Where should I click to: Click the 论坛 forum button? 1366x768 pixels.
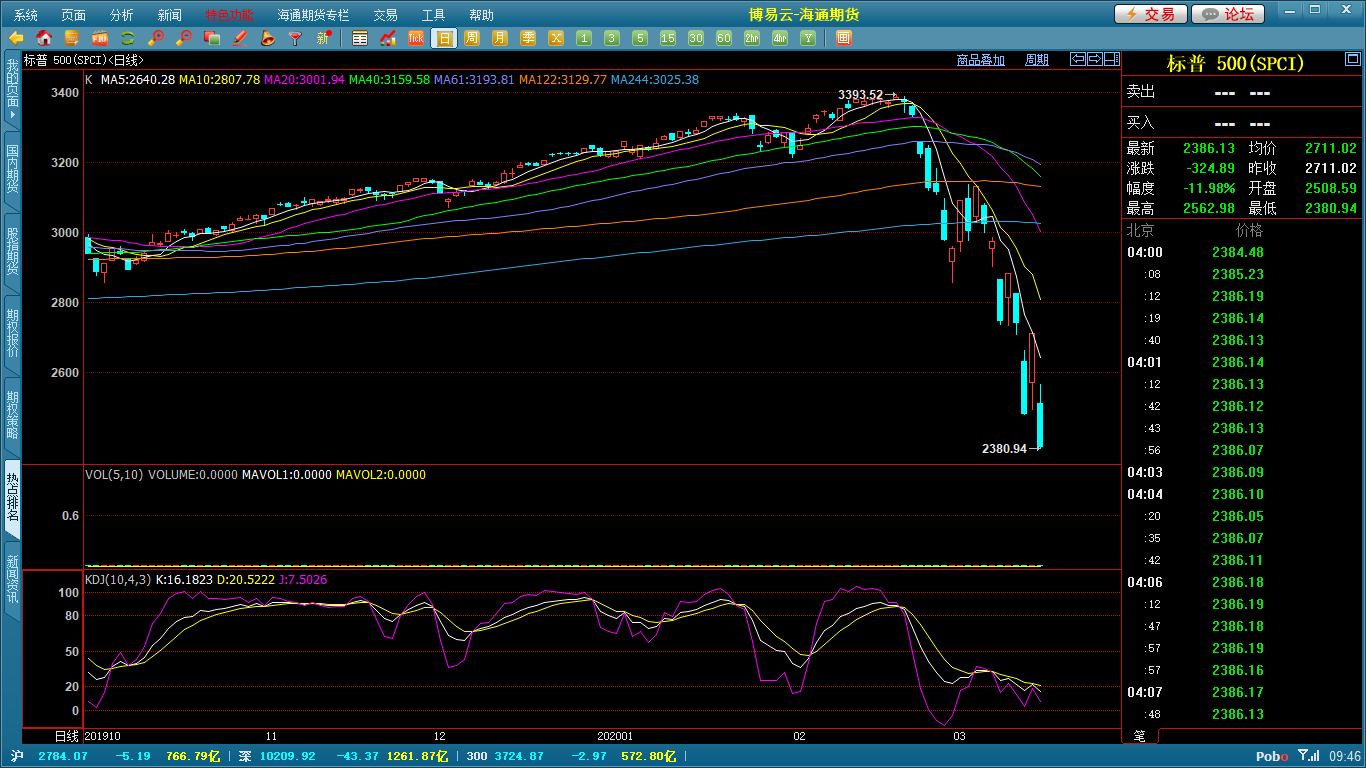1229,14
